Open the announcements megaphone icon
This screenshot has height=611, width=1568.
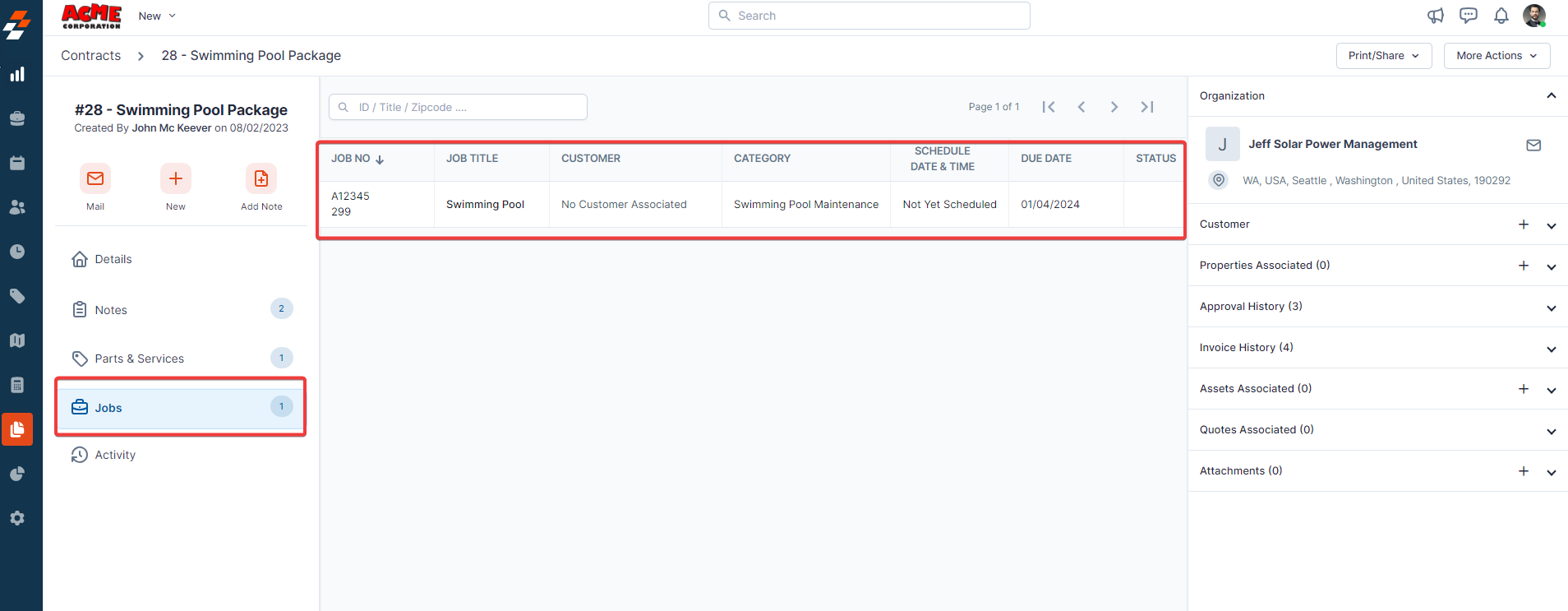[1435, 16]
